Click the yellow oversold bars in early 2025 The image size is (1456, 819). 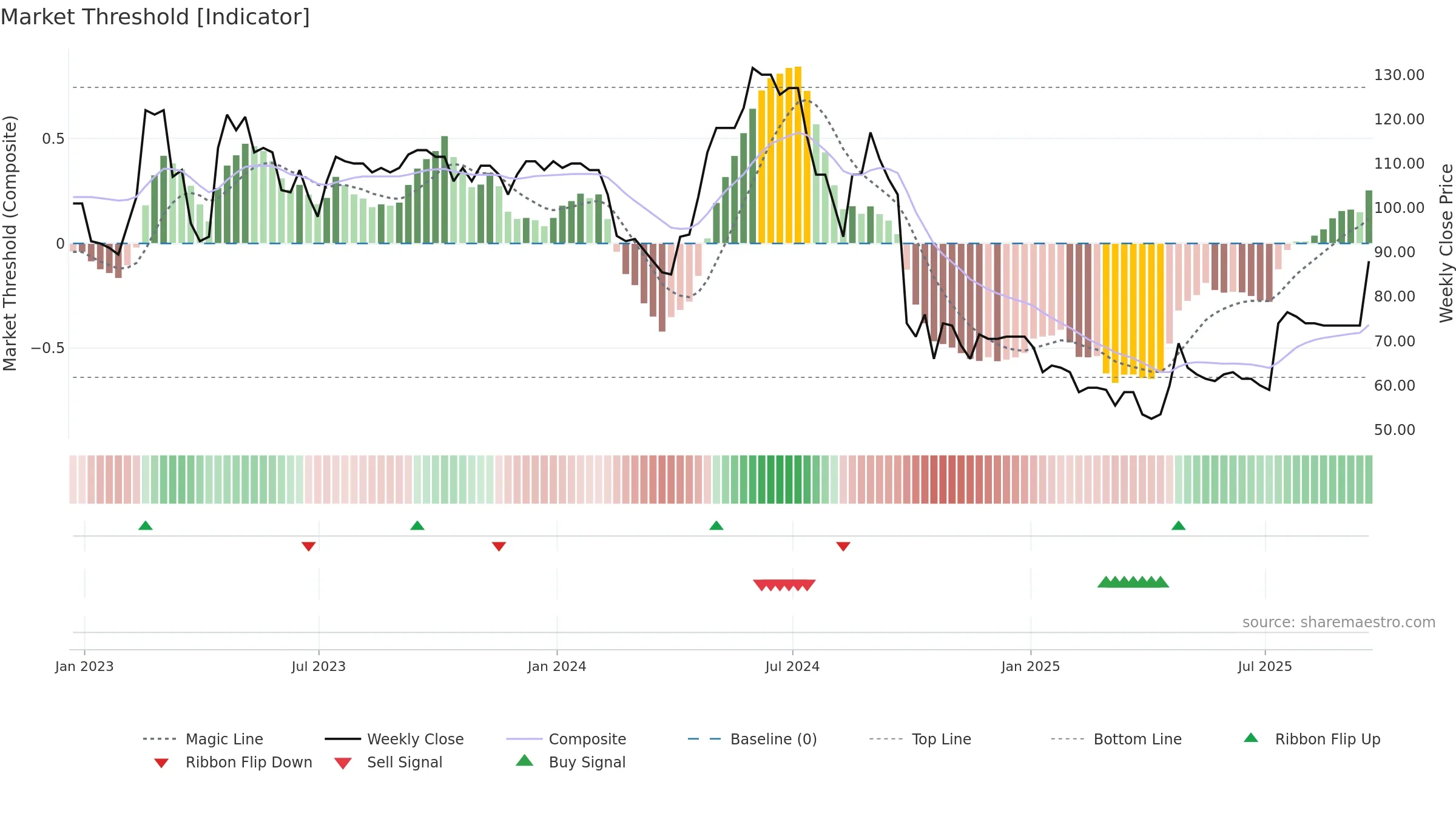click(1133, 312)
